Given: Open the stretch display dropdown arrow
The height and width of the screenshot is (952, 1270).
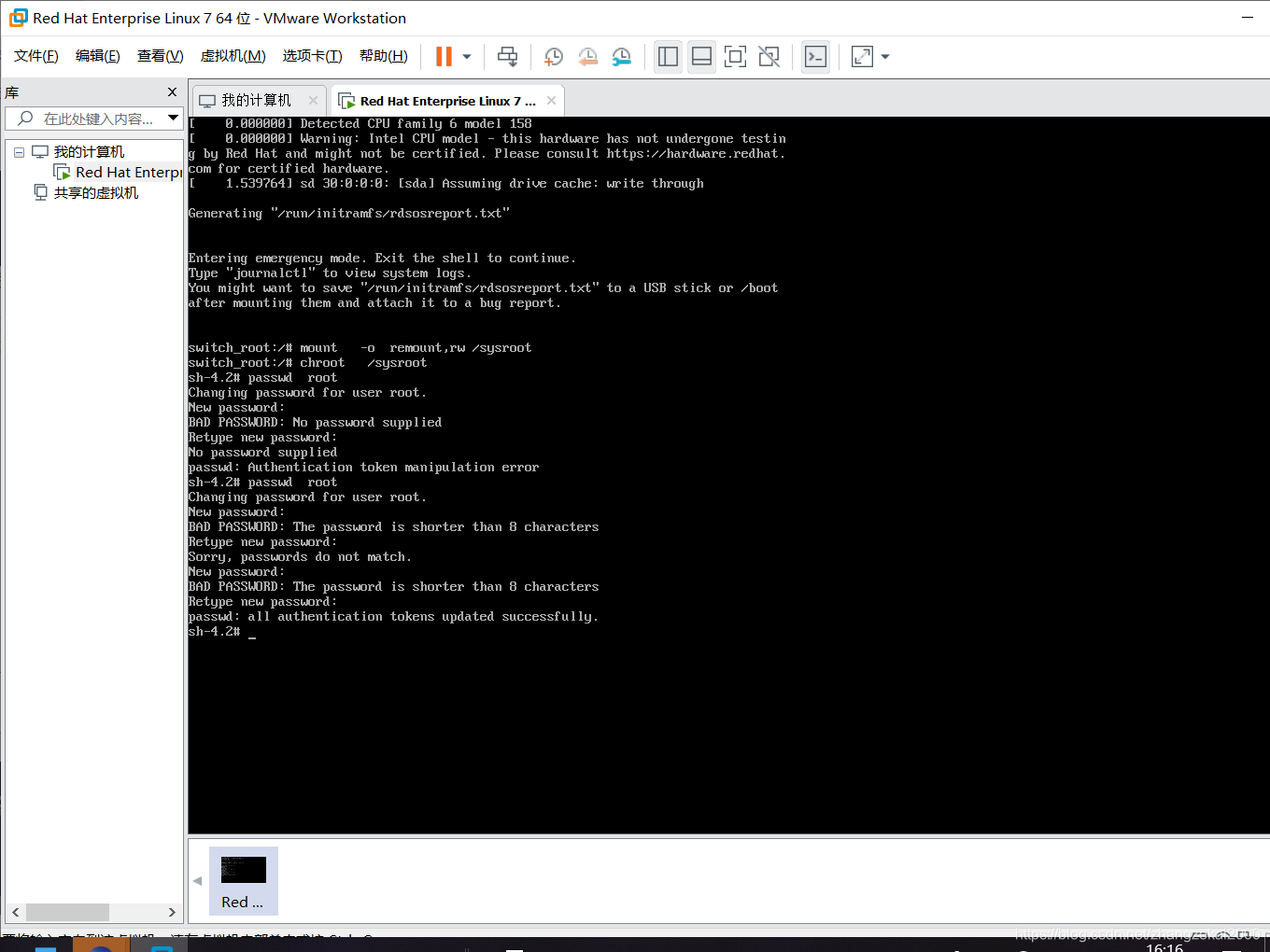Looking at the screenshot, I should click(x=885, y=57).
